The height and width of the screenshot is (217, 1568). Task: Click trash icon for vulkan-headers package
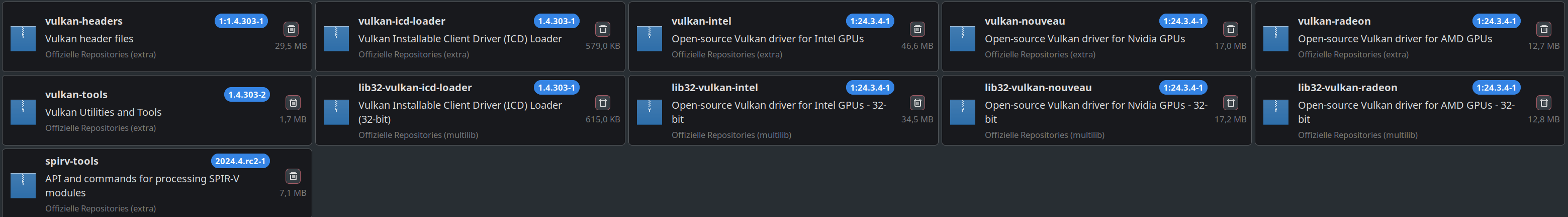[x=291, y=29]
